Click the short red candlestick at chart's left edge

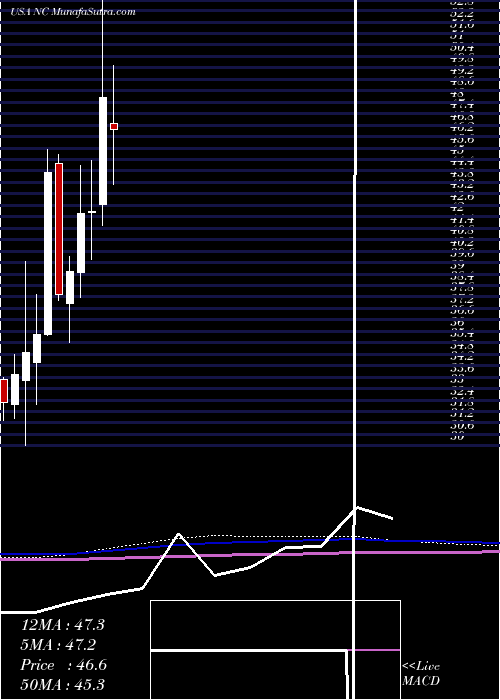[4, 391]
